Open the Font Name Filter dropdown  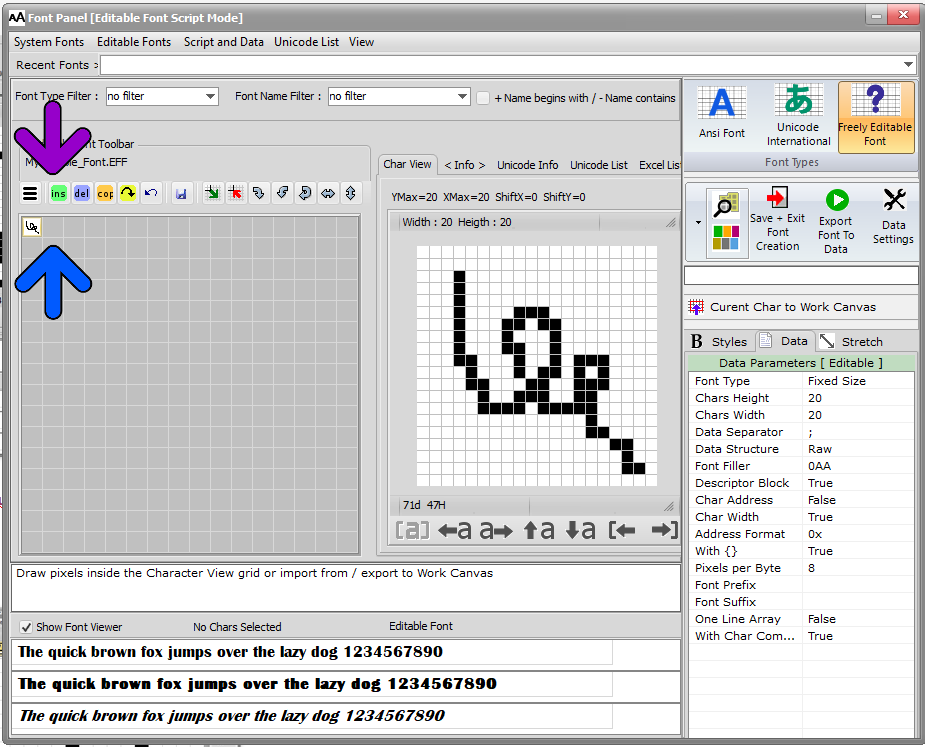coord(399,96)
